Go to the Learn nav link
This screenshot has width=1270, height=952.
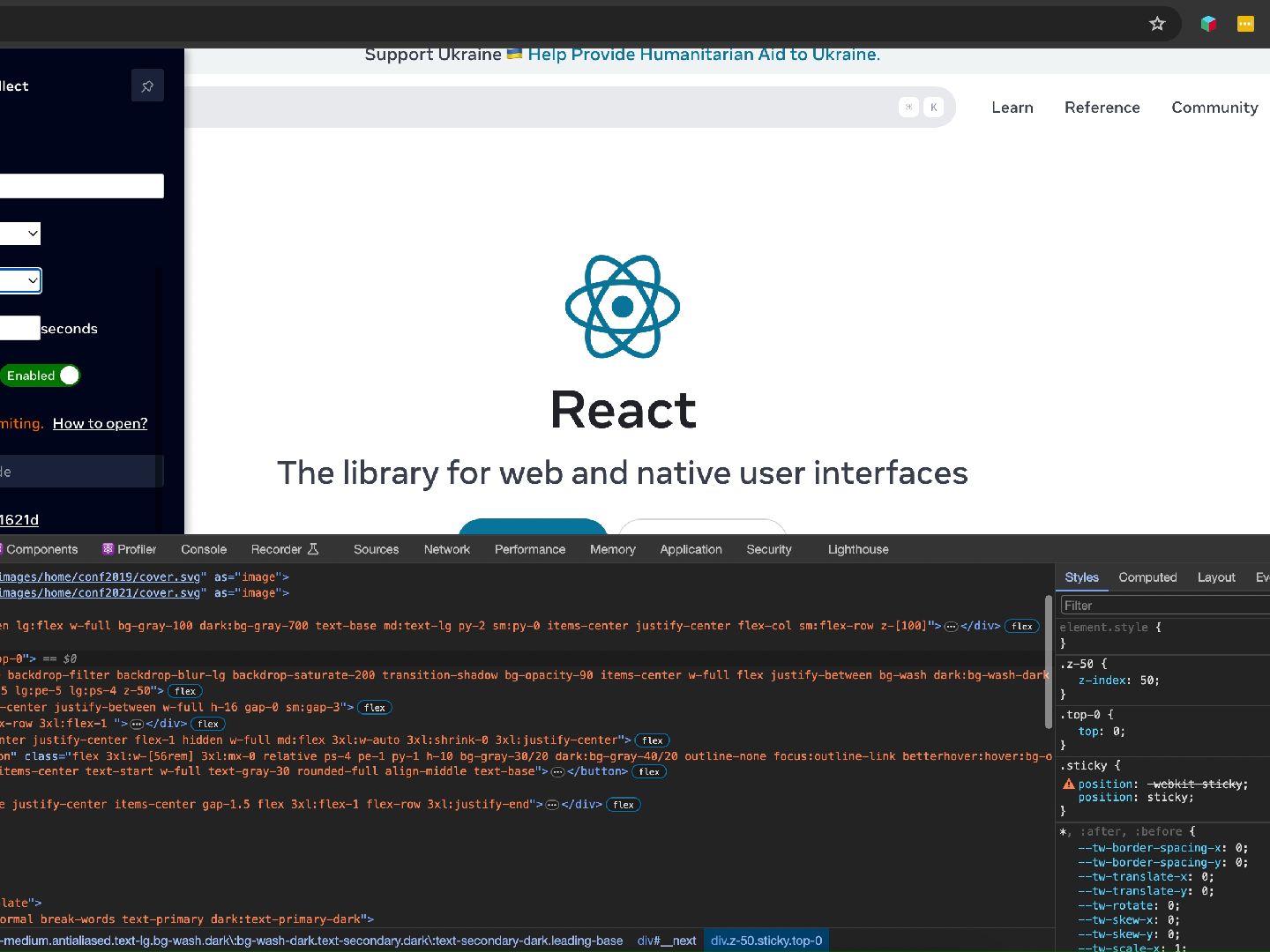pyautogui.click(x=1012, y=108)
